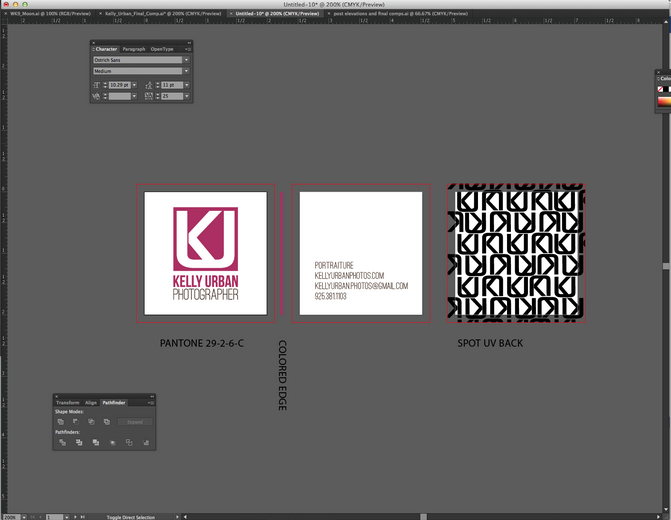Switch to WX9_Moon.ai document tab
The height and width of the screenshot is (520, 671).
(x=50, y=14)
